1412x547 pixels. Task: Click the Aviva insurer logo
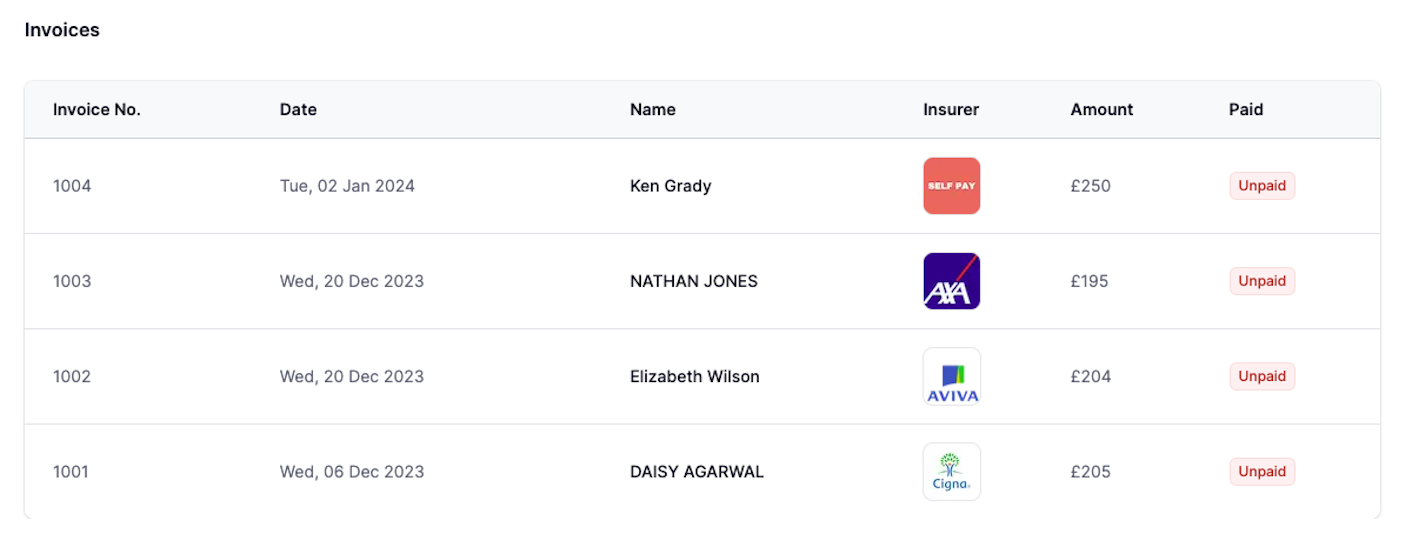[951, 376]
